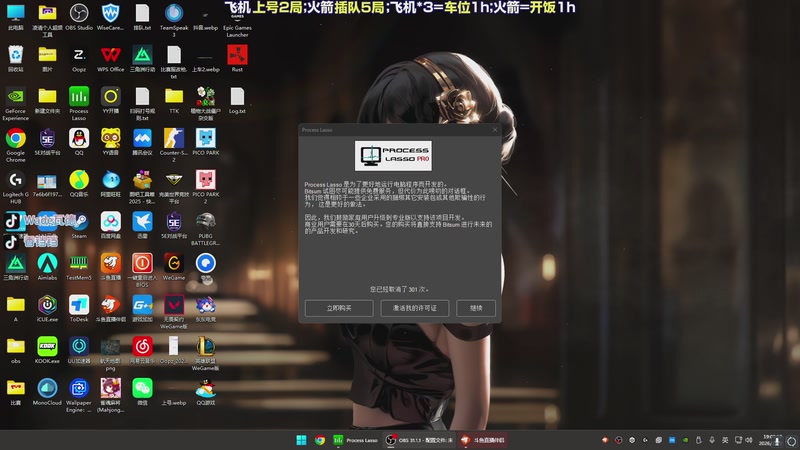This screenshot has height=450, width=800.
Task: Open the Epic Games Launcher shortcut
Action: click(x=237, y=21)
